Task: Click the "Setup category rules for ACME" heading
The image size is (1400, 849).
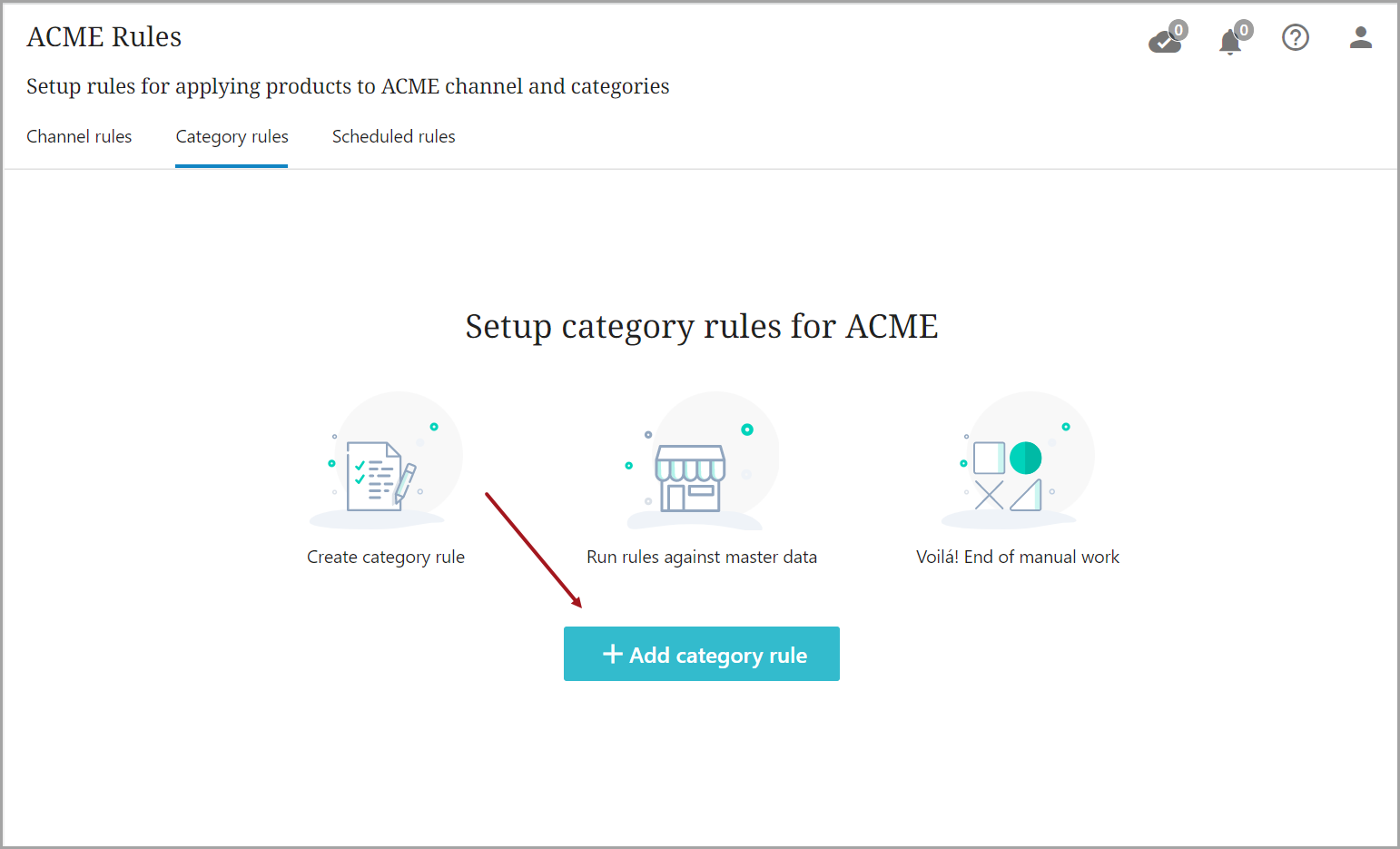Action: coord(701,326)
